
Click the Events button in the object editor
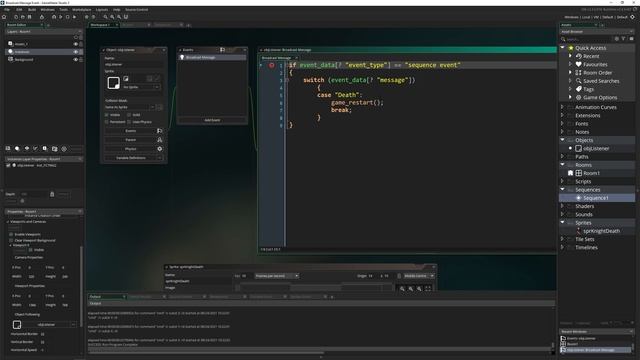click(x=131, y=131)
